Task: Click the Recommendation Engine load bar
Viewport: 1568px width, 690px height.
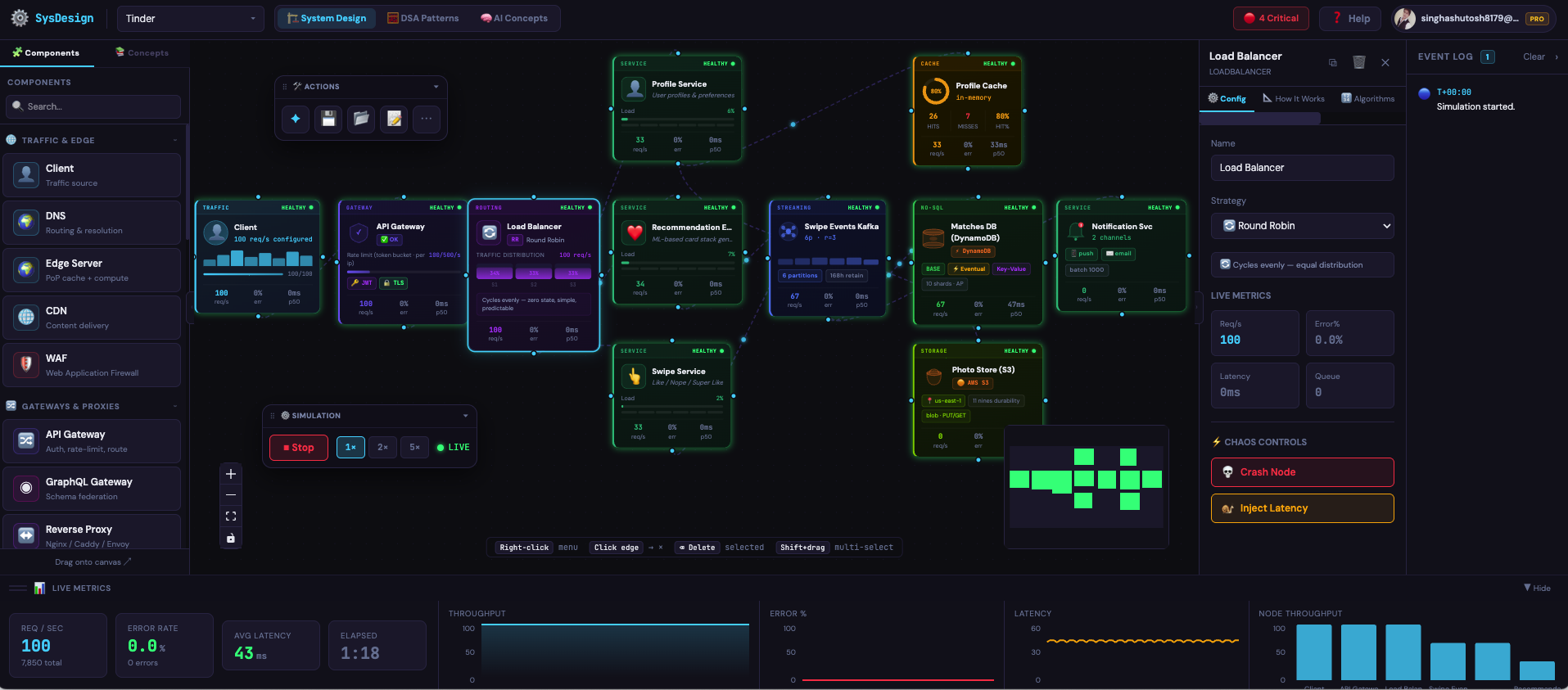Action: coord(678,264)
